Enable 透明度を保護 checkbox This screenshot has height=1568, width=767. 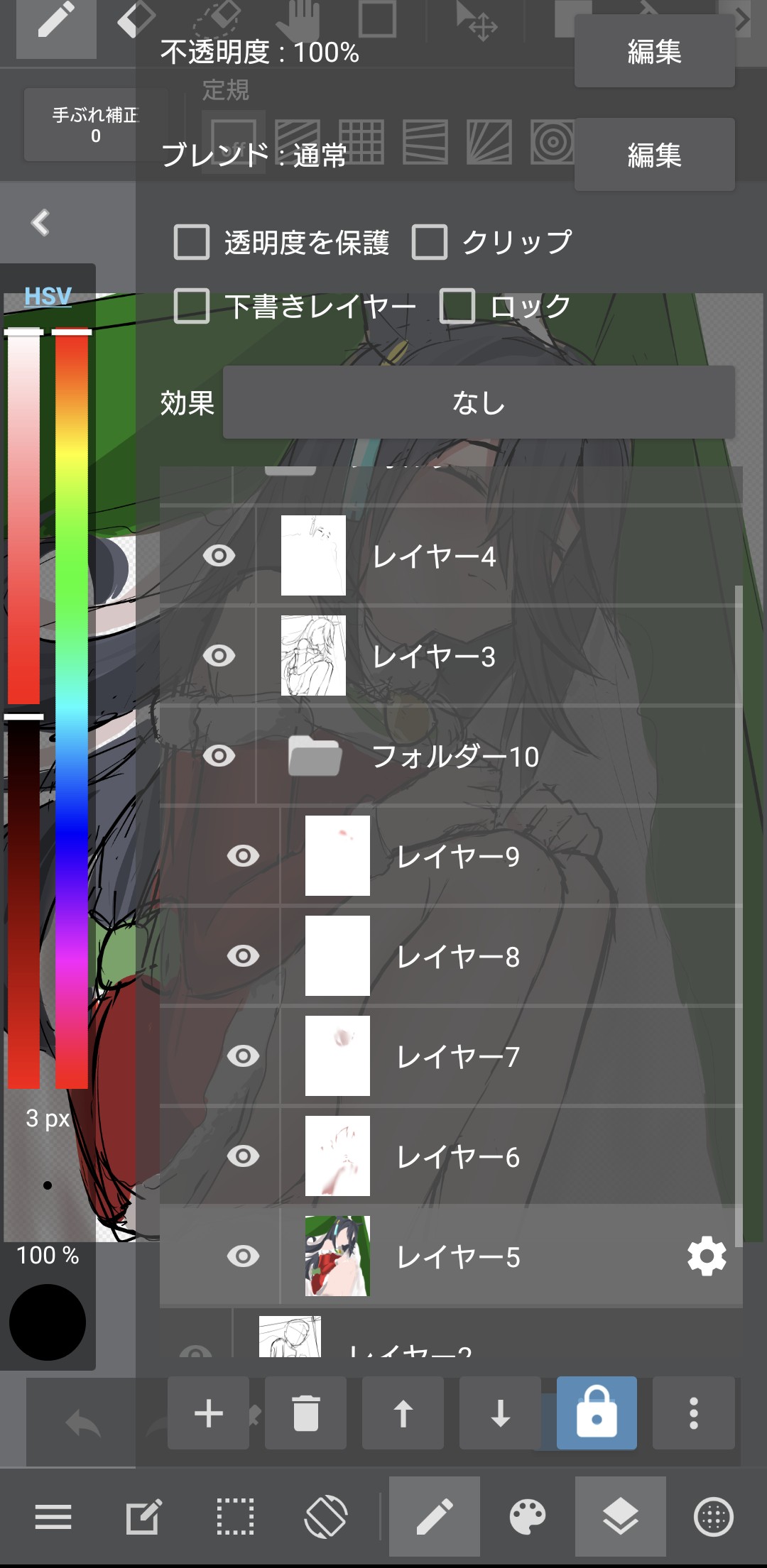tap(192, 242)
